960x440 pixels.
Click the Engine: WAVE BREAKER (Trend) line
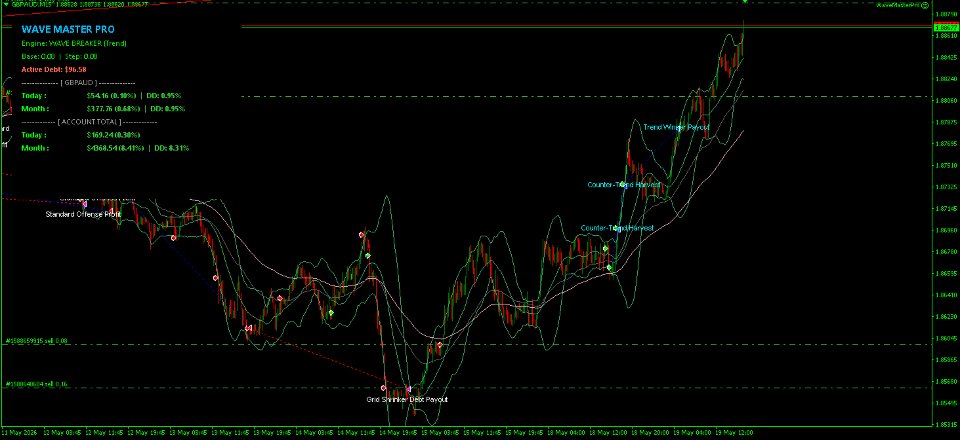[x=73, y=43]
